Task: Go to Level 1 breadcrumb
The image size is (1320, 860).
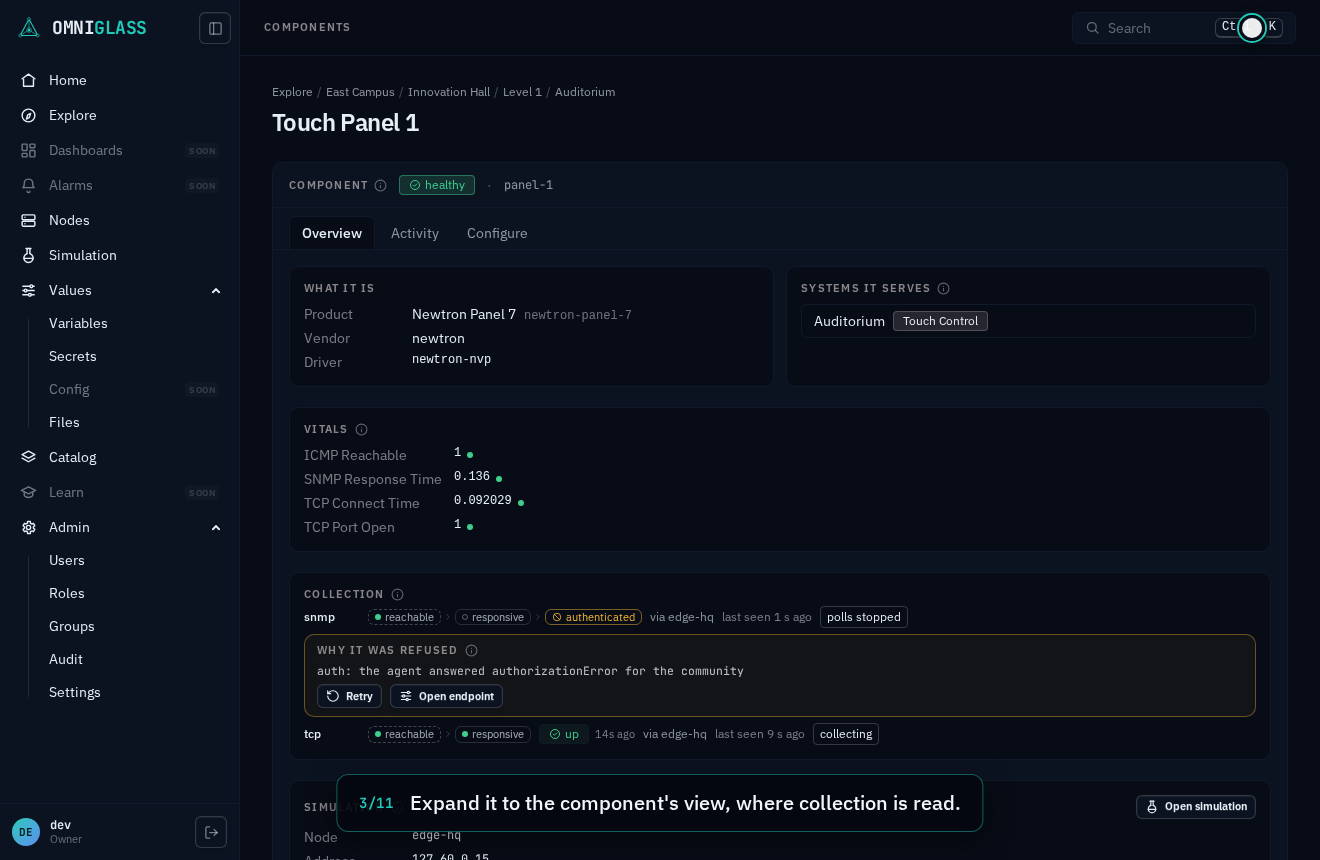Action: coord(522,92)
